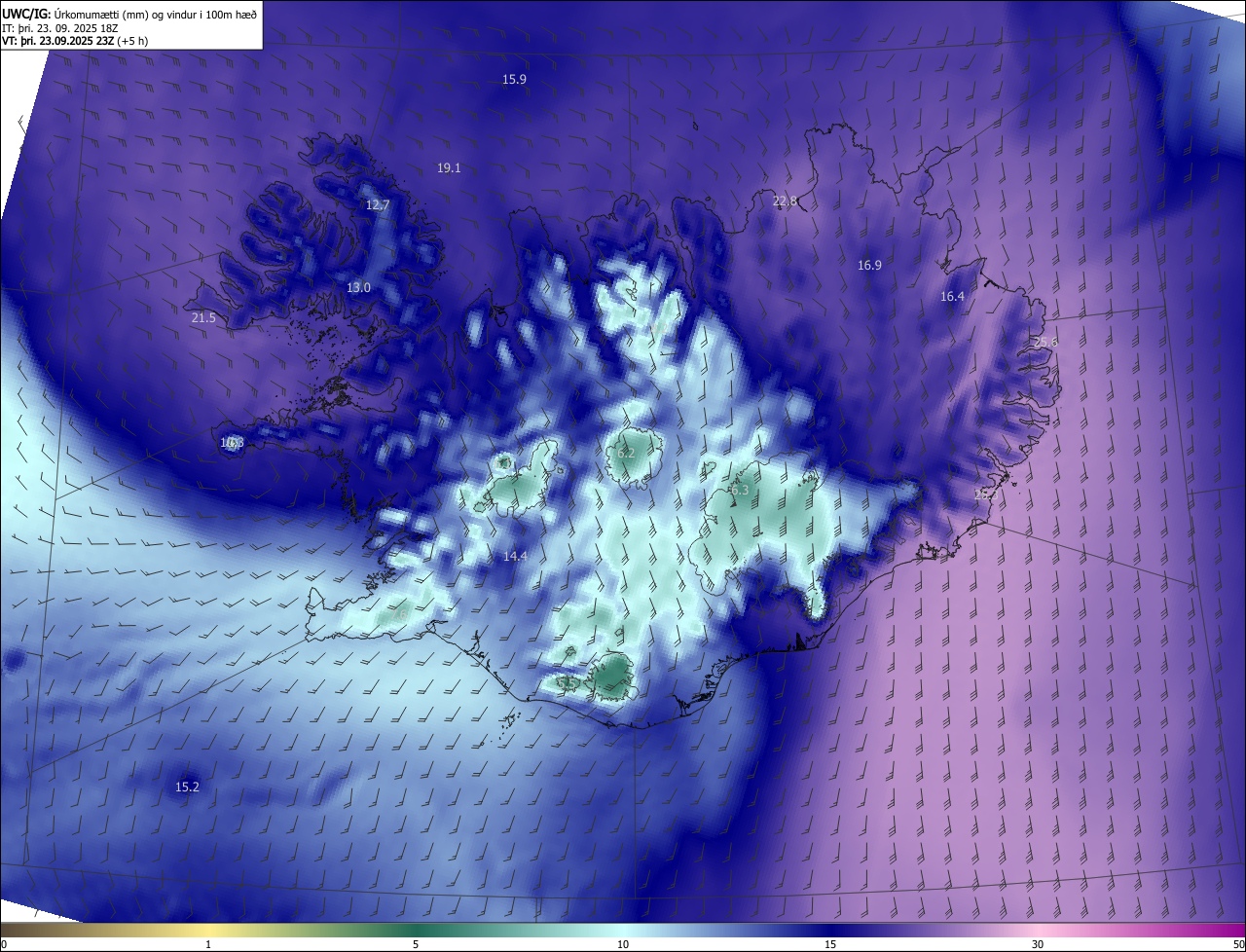Click the map value 19.1
The width and height of the screenshot is (1246, 952).
pyautogui.click(x=449, y=168)
